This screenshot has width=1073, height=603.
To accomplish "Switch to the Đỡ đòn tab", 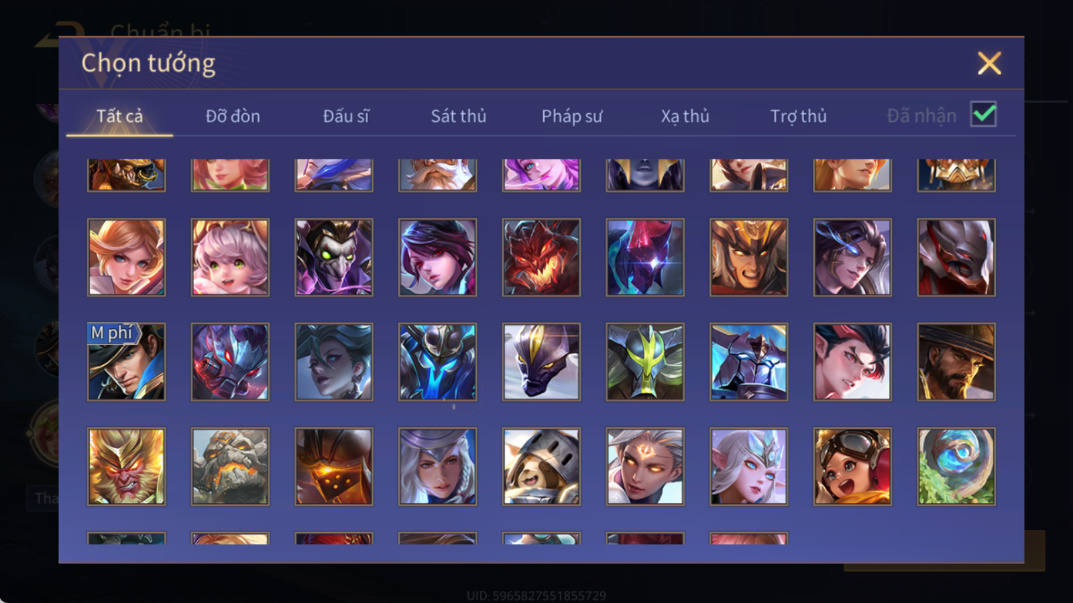I will [x=233, y=116].
